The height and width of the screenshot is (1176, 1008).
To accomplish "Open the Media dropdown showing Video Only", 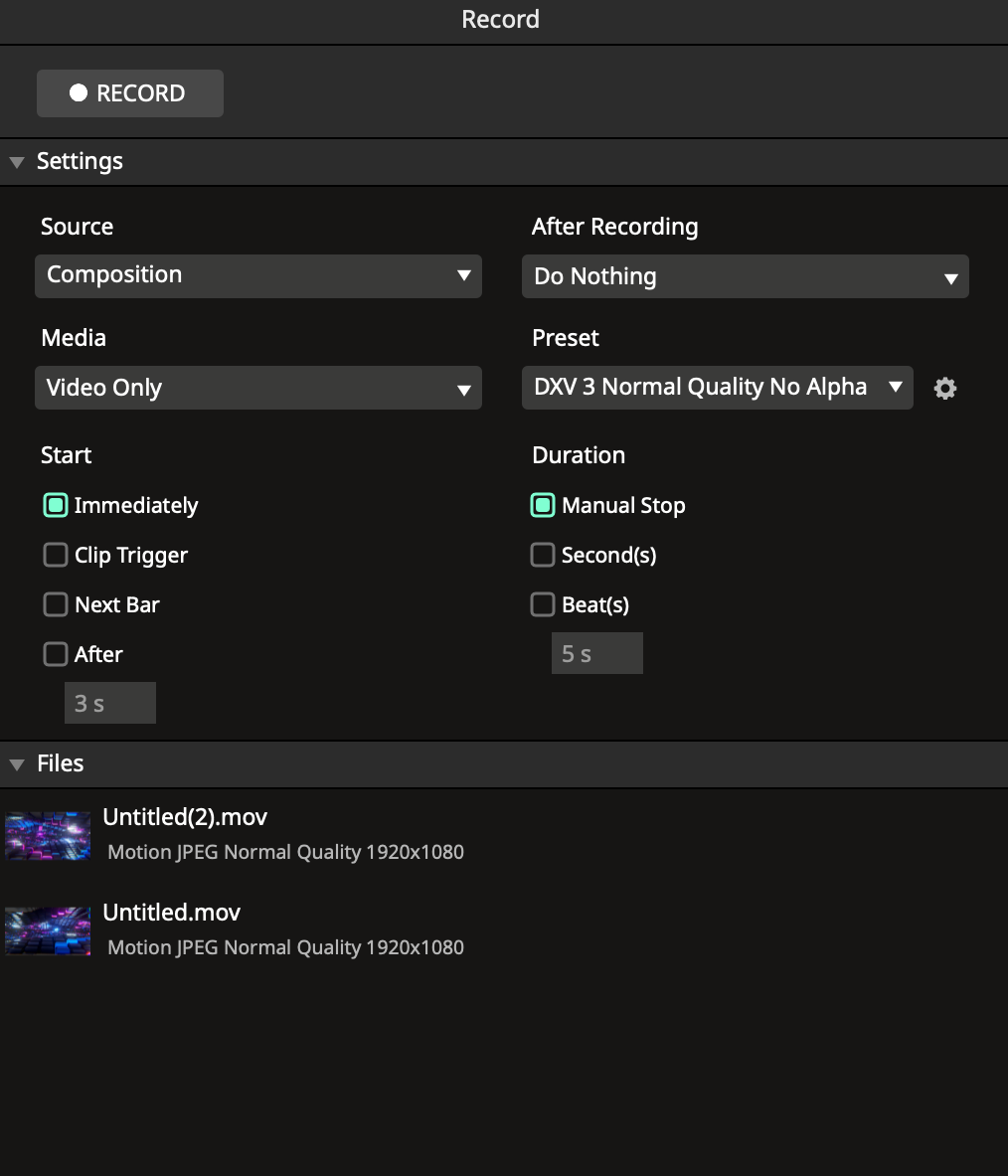I will [x=257, y=388].
